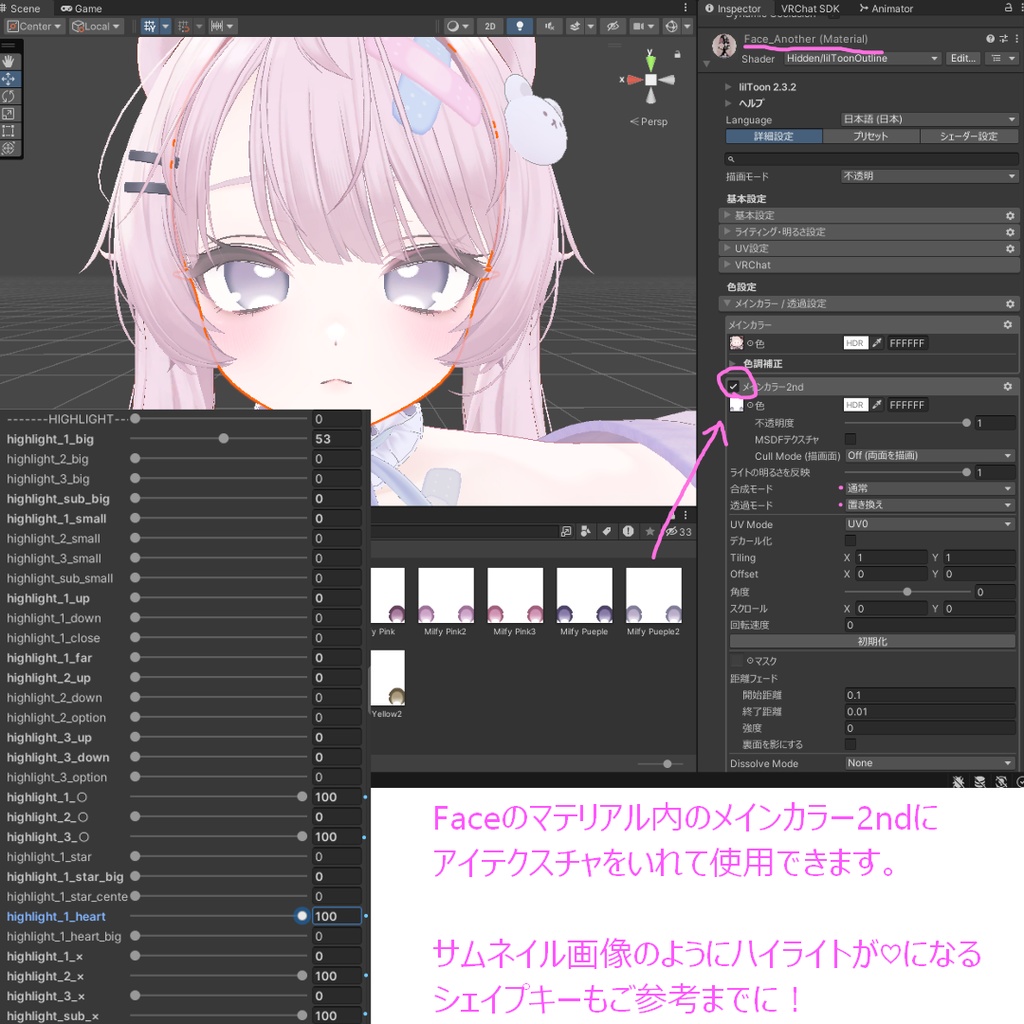1024x1024 pixels.
Task: Toggle scene visibility with the crossed-eye icon
Action: tap(611, 25)
